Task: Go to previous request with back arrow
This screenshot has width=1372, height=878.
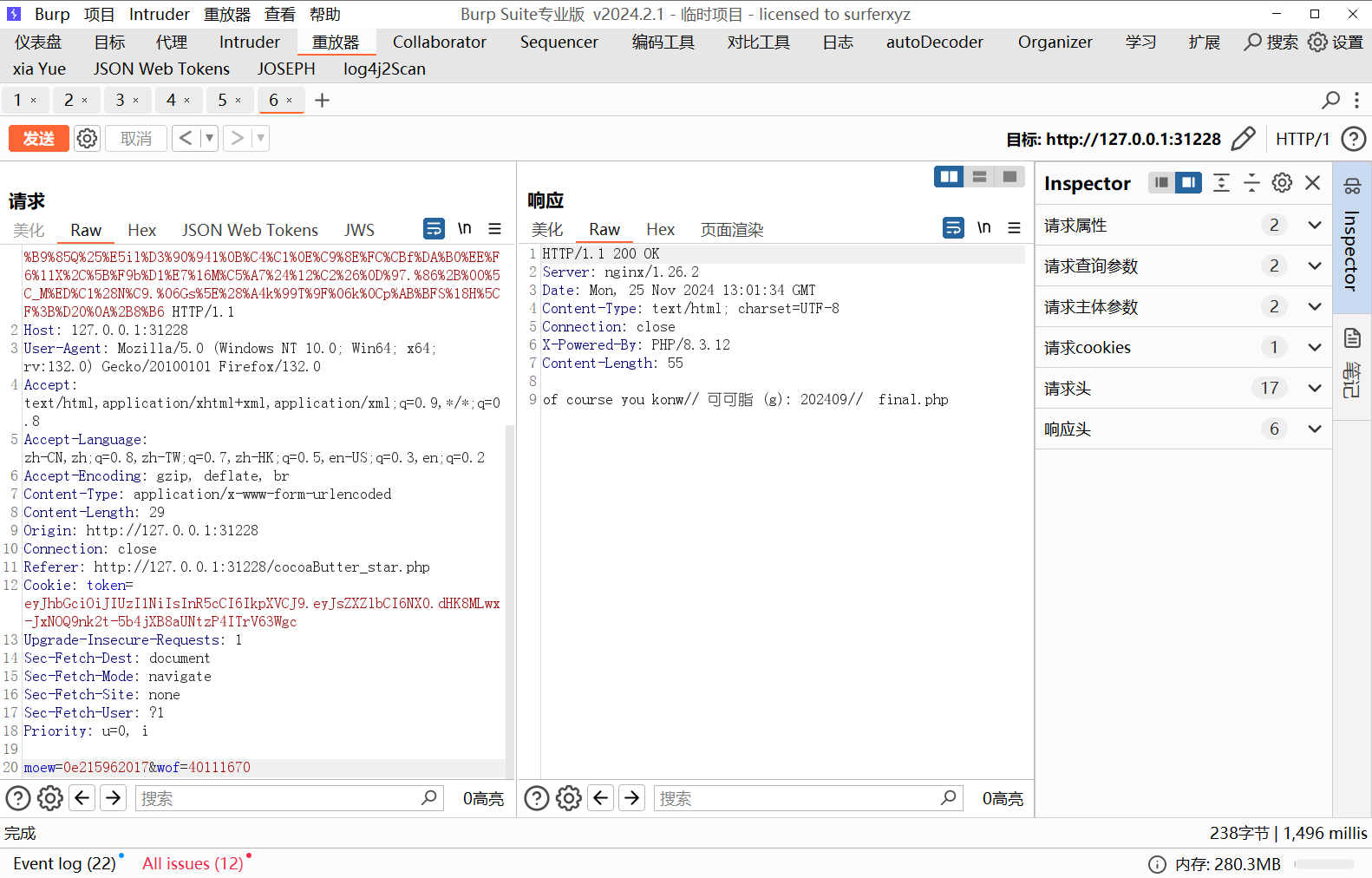Action: pos(186,139)
